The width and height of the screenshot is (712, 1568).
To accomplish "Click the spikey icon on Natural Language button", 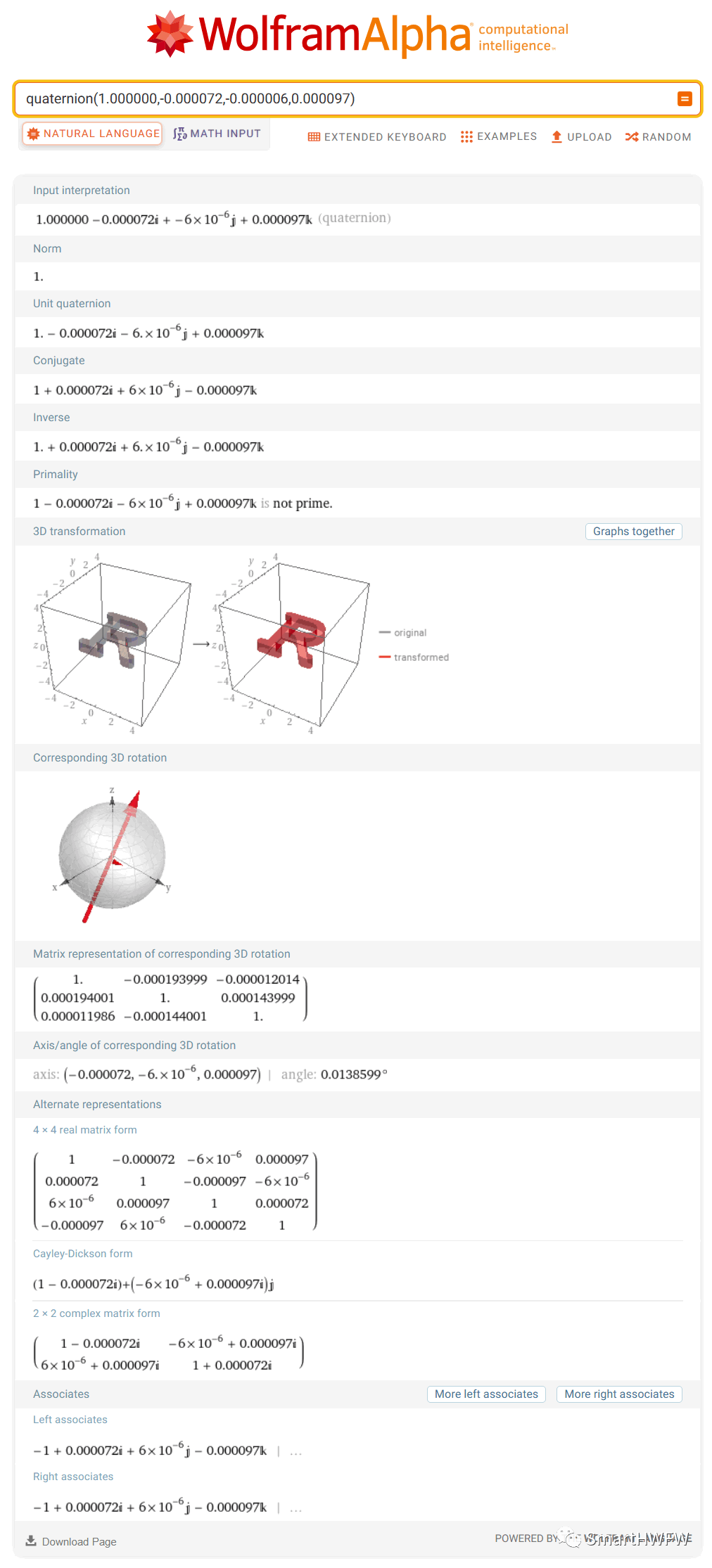I will [x=33, y=133].
